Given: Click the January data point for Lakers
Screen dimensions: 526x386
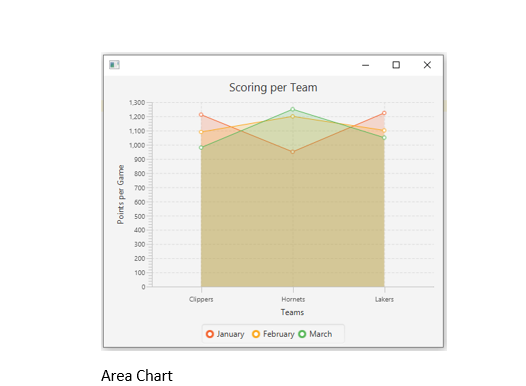Looking at the screenshot, I should (x=384, y=113).
